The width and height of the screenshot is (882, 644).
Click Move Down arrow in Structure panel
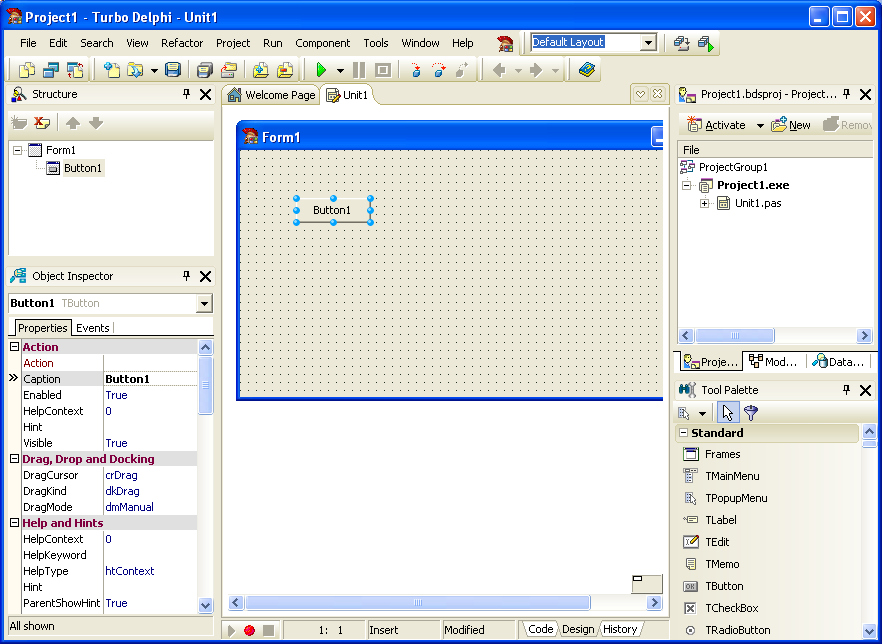[x=96, y=123]
